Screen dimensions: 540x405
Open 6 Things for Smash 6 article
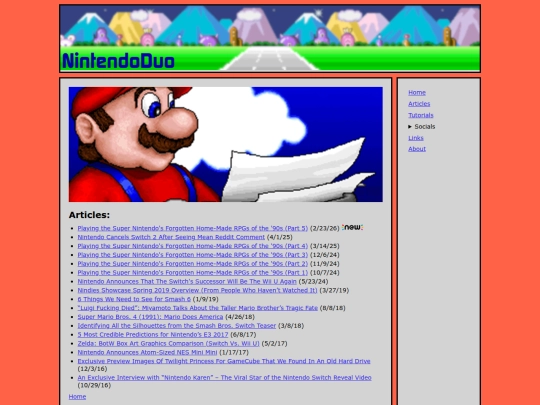134,299
